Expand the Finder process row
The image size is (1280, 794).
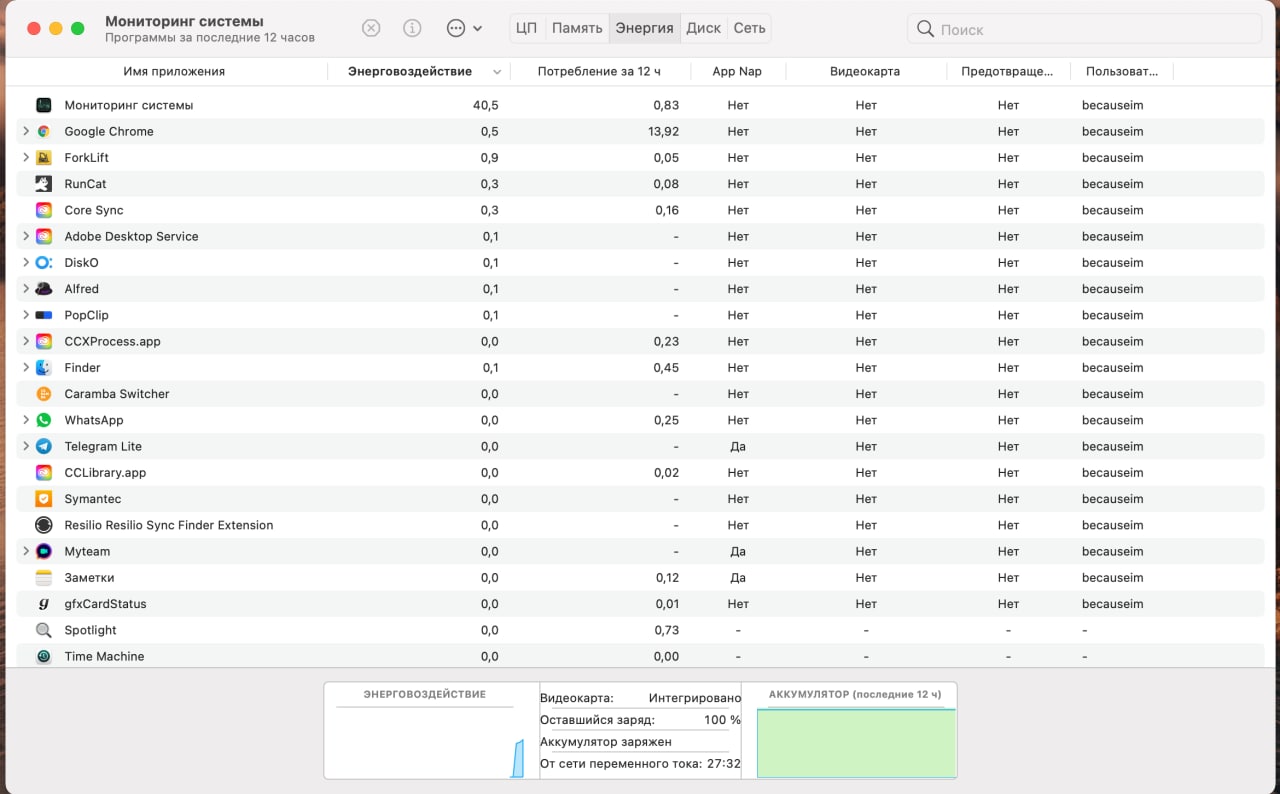click(x=26, y=368)
